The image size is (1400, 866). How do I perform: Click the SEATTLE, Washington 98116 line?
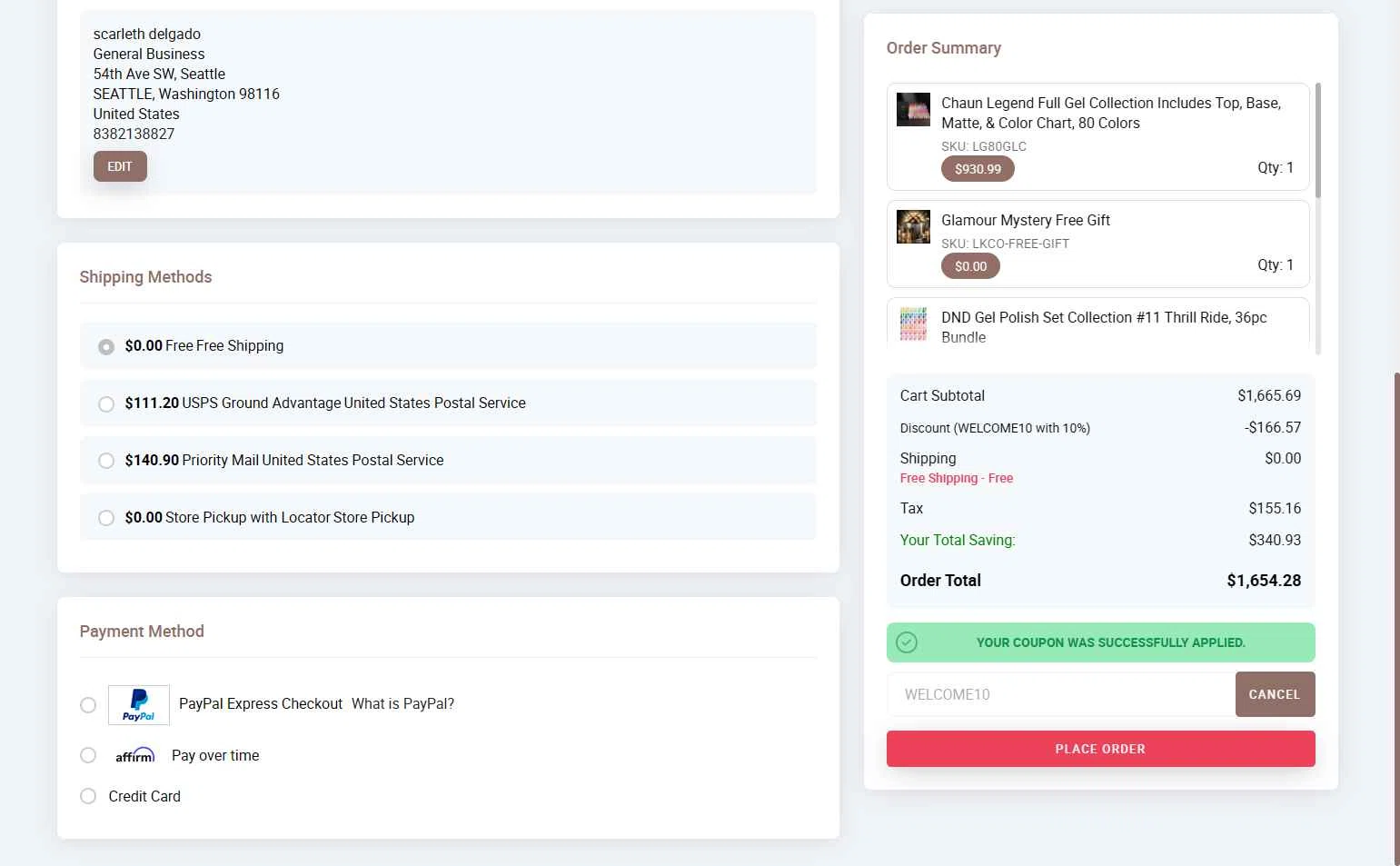click(186, 94)
